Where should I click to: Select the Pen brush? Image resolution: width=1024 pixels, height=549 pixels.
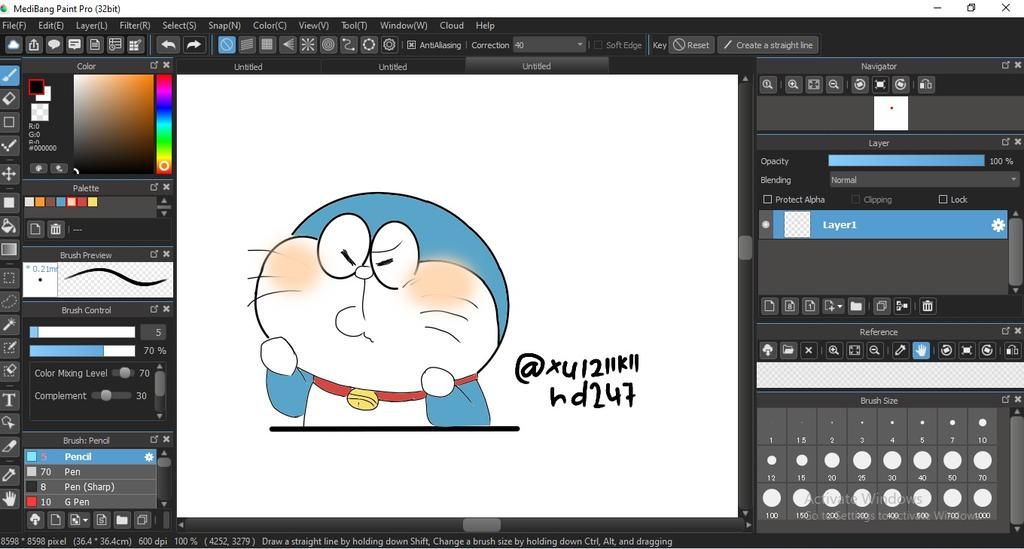90,472
